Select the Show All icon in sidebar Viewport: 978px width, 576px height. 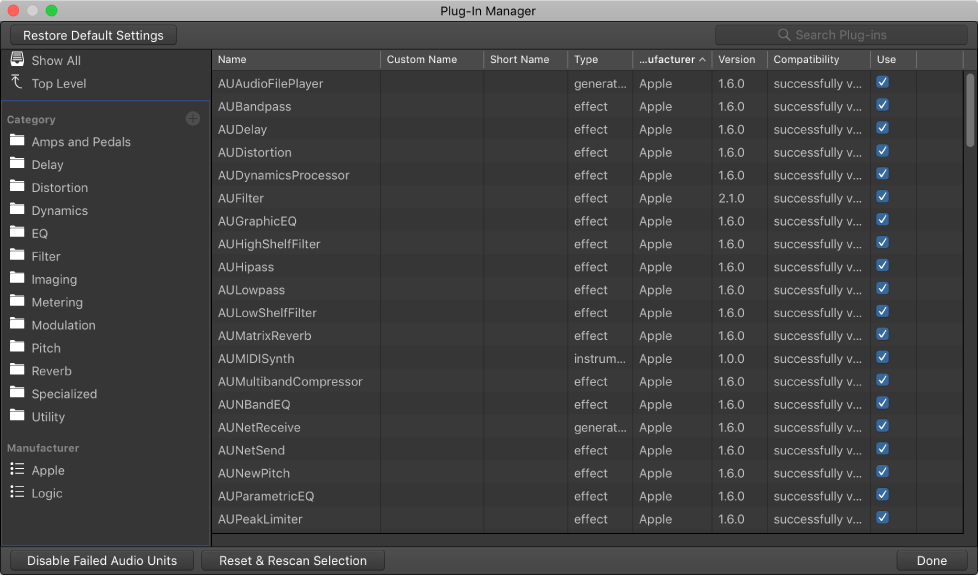[x=18, y=60]
